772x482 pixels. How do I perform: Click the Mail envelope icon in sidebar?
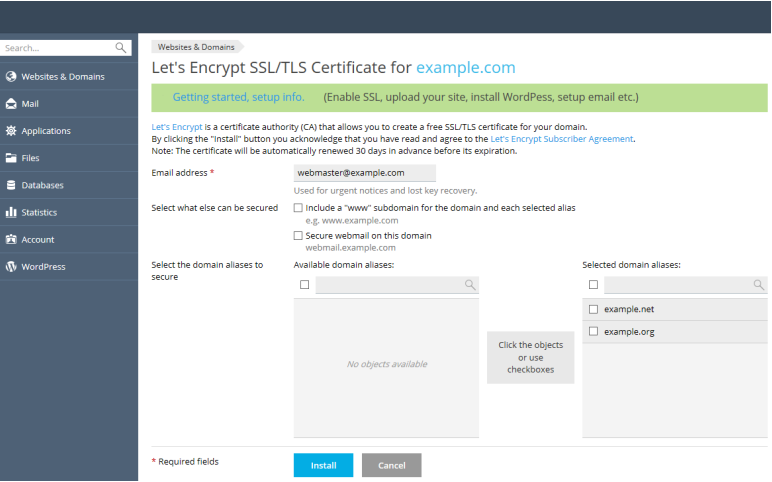[x=11, y=104]
